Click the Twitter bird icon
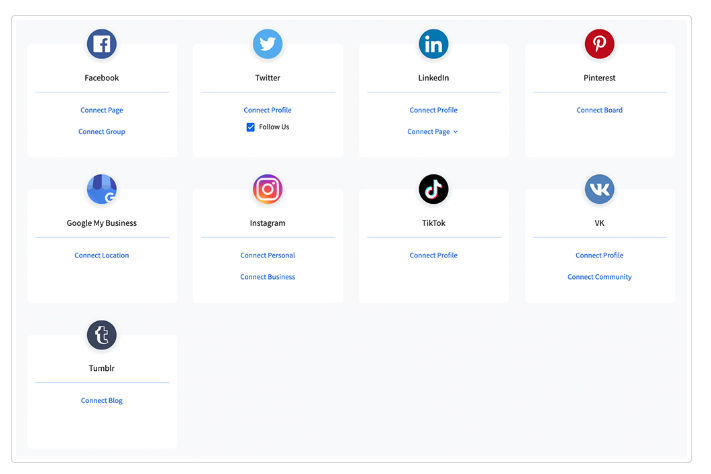The height and width of the screenshot is (474, 711). pos(268,44)
